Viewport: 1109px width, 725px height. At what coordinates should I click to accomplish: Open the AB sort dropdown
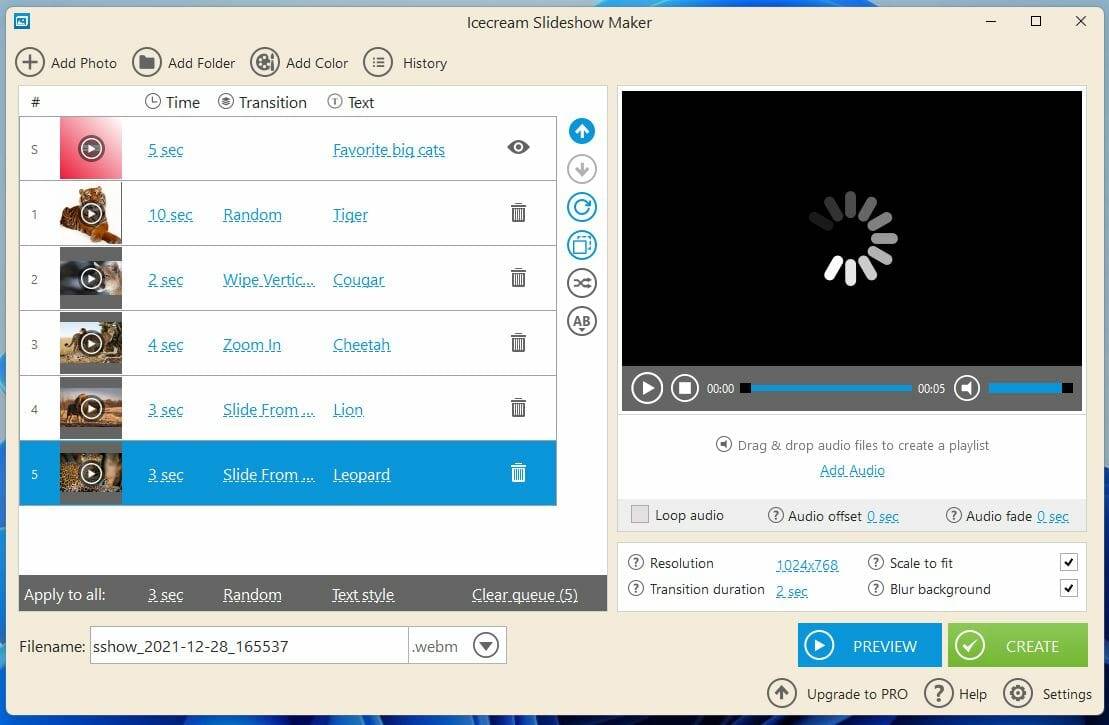pos(581,321)
